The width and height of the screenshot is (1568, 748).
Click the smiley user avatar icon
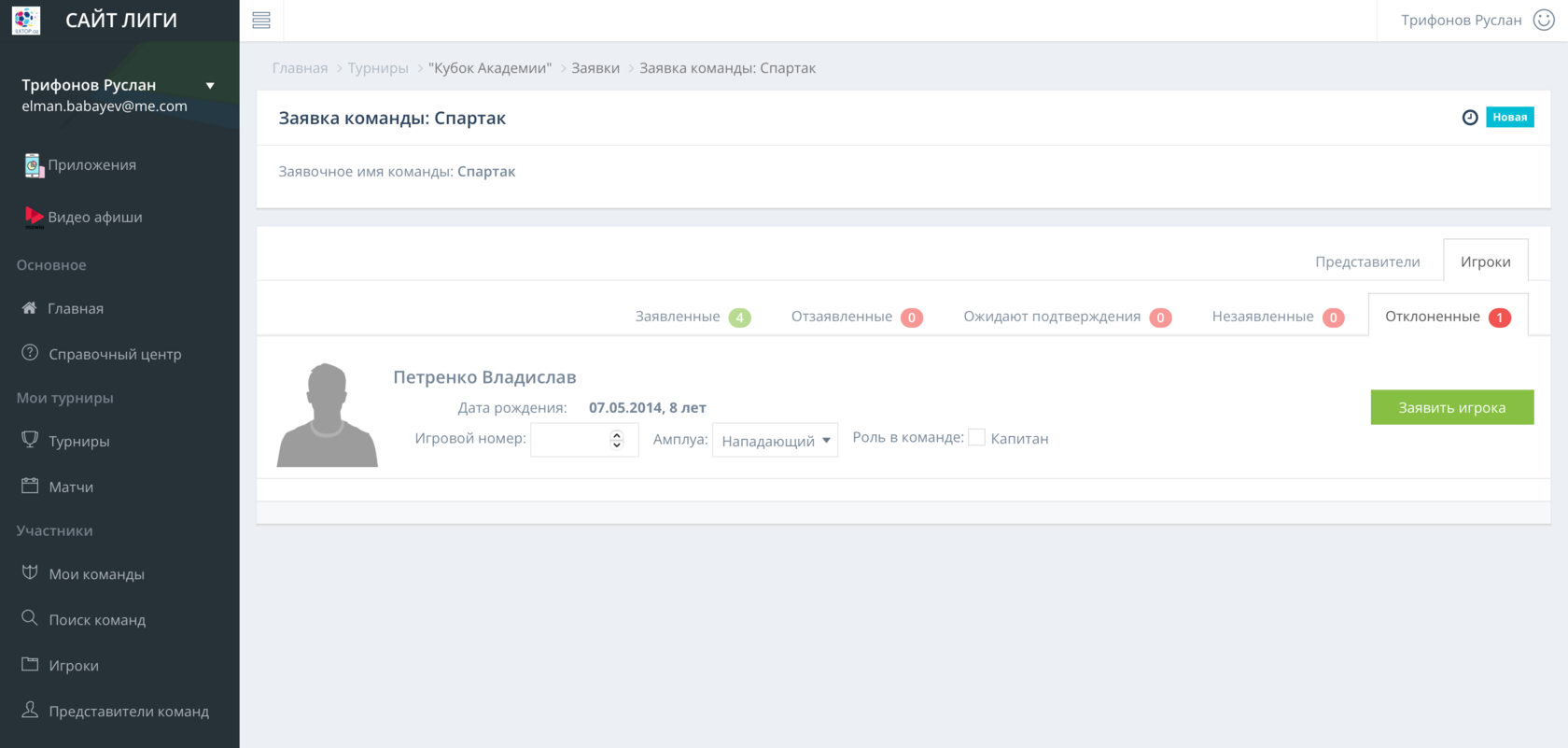(x=1544, y=20)
